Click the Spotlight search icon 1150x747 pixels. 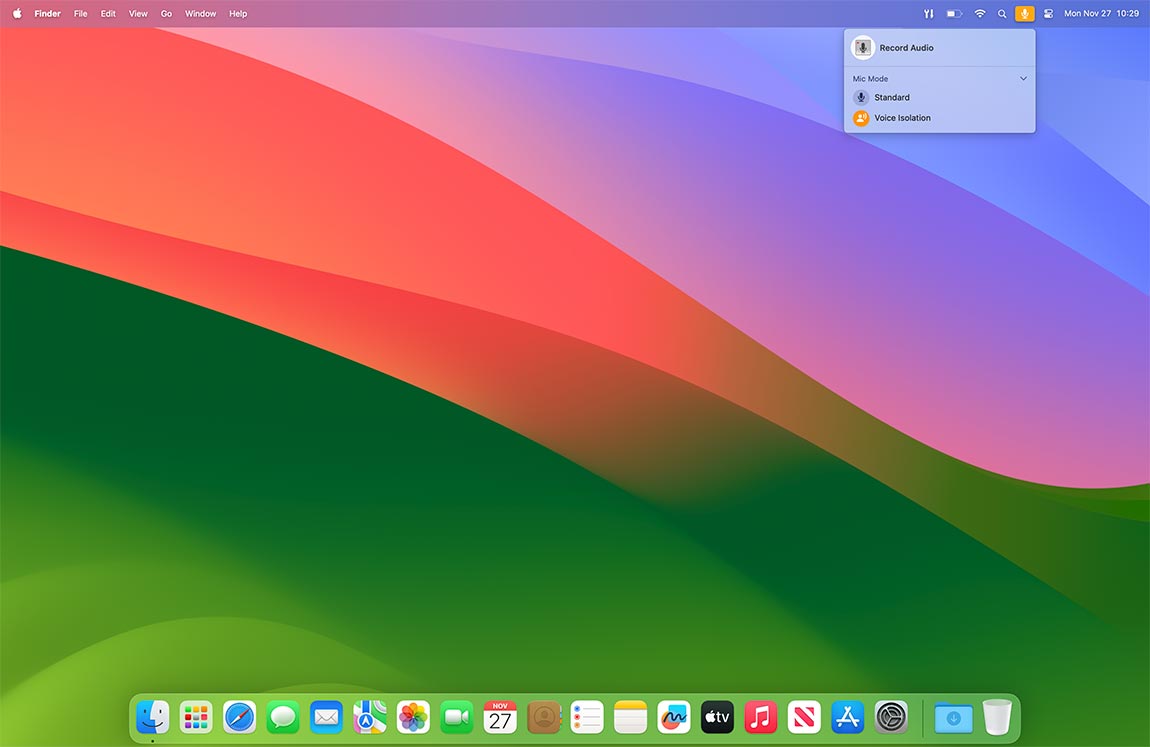click(x=1002, y=13)
